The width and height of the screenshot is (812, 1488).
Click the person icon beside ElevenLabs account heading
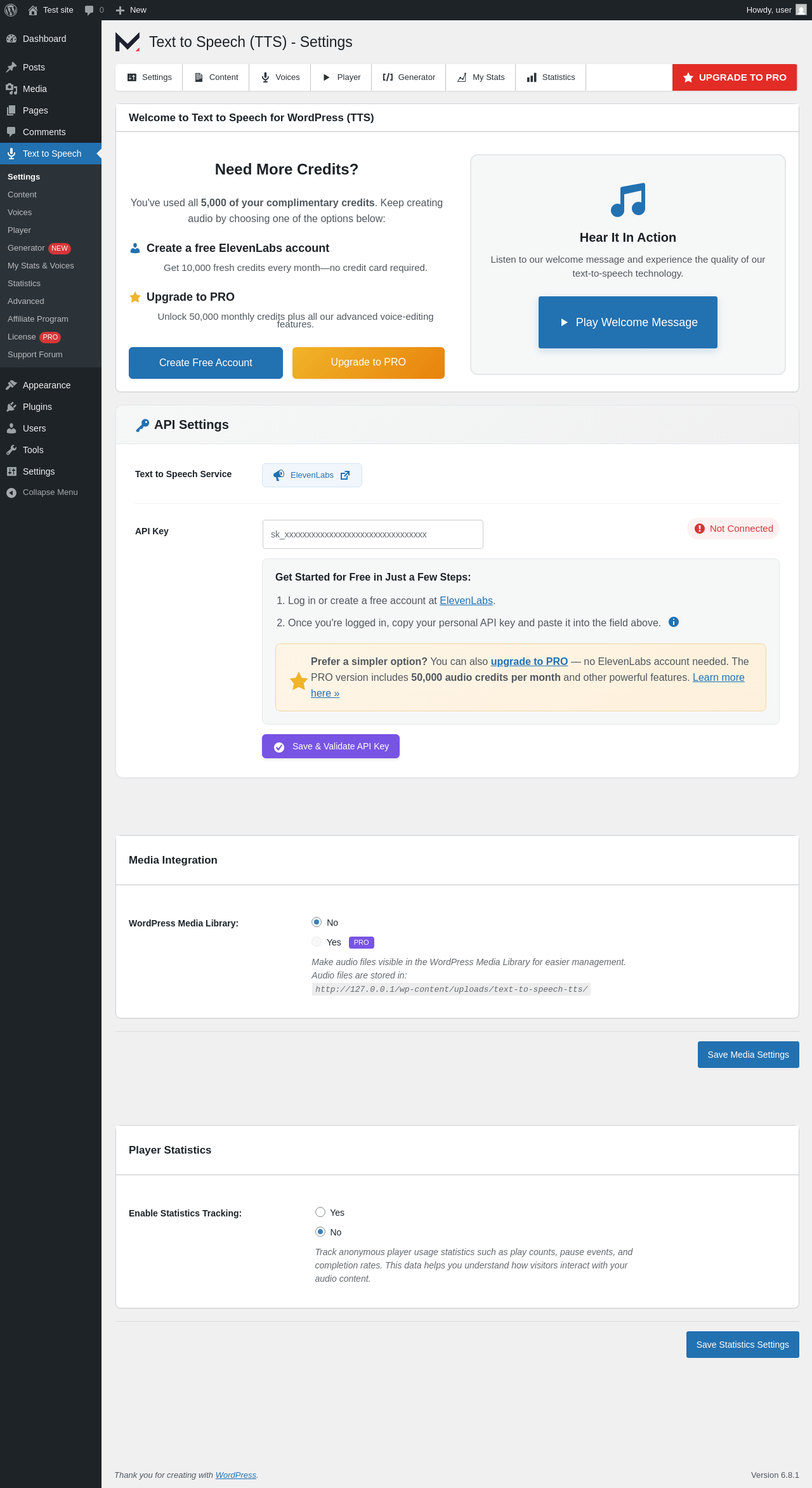pos(135,248)
